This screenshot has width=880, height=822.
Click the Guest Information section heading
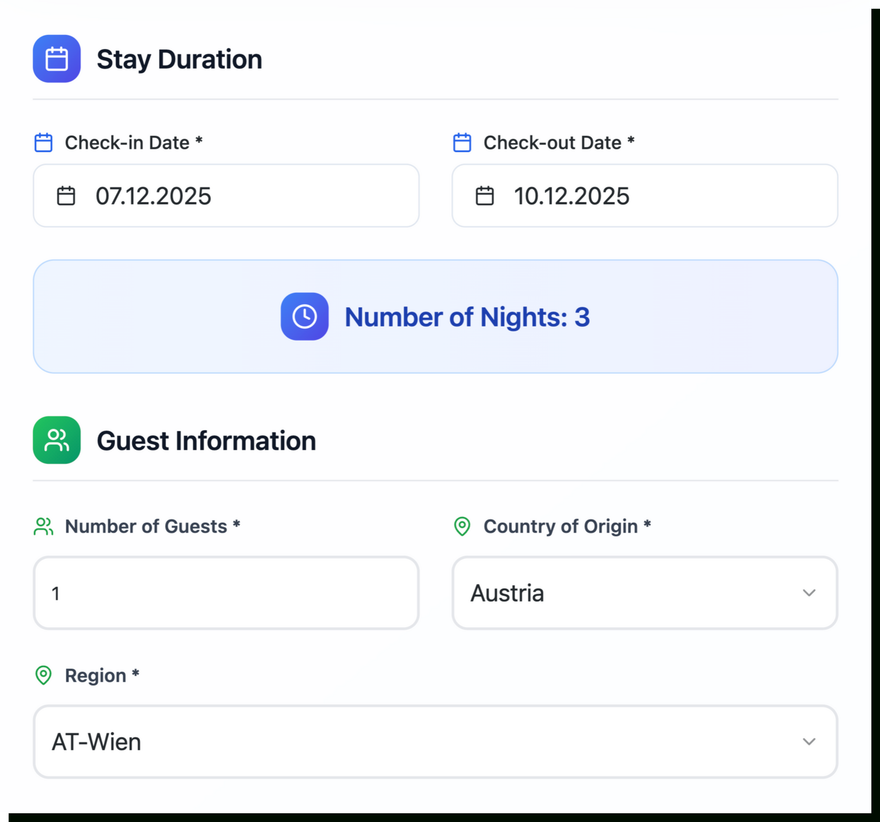point(206,441)
